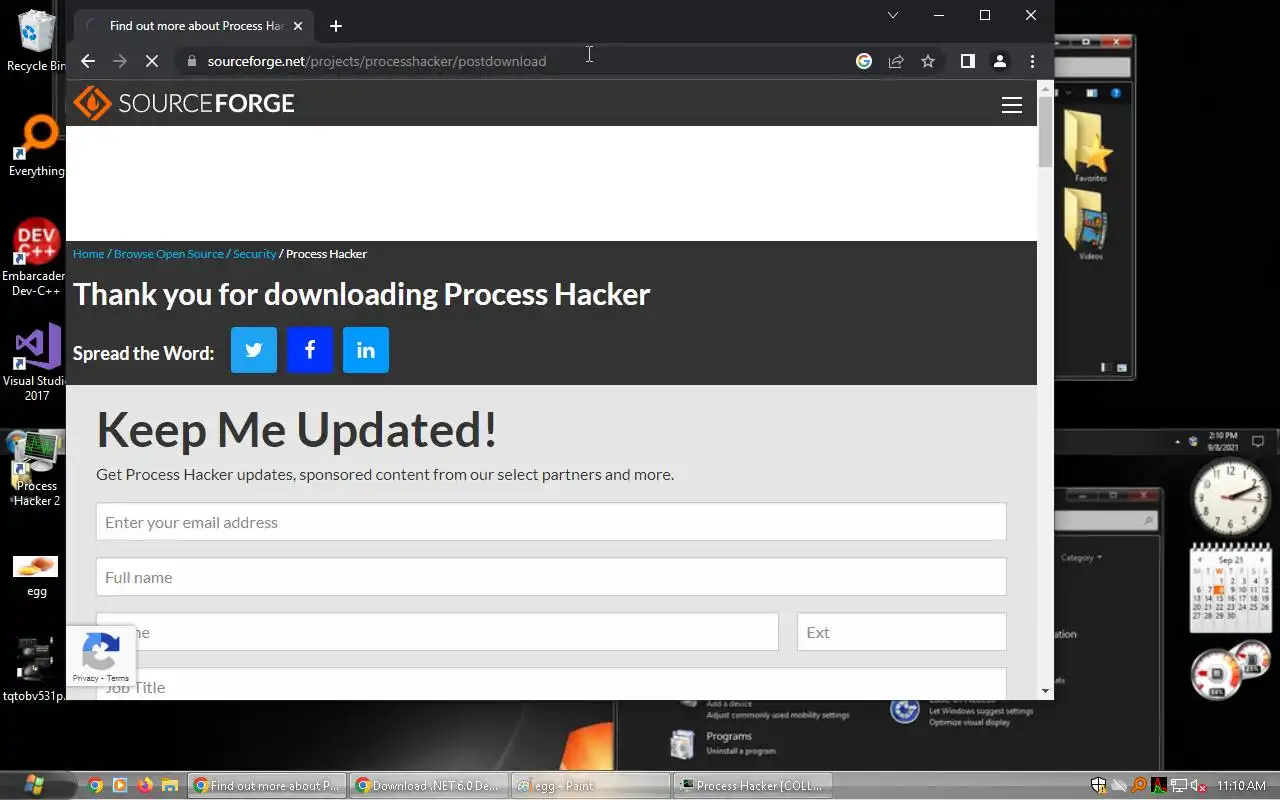Select the egg image desktop file

tap(36, 577)
